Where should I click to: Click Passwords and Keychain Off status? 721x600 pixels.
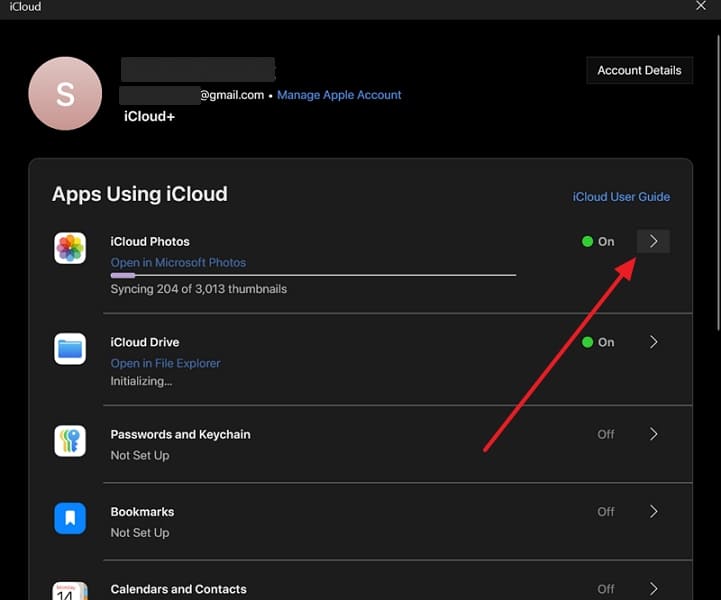pyautogui.click(x=606, y=434)
